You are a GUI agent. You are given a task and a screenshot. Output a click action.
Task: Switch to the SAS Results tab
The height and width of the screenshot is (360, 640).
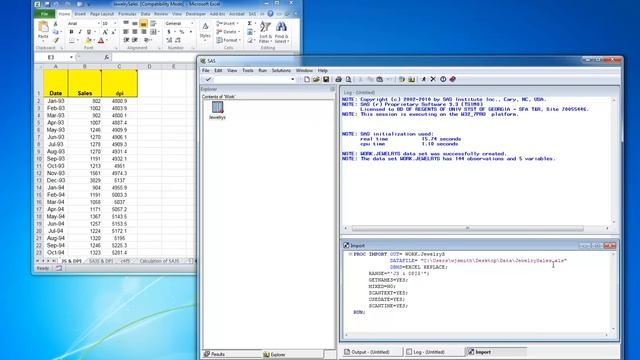point(231,354)
